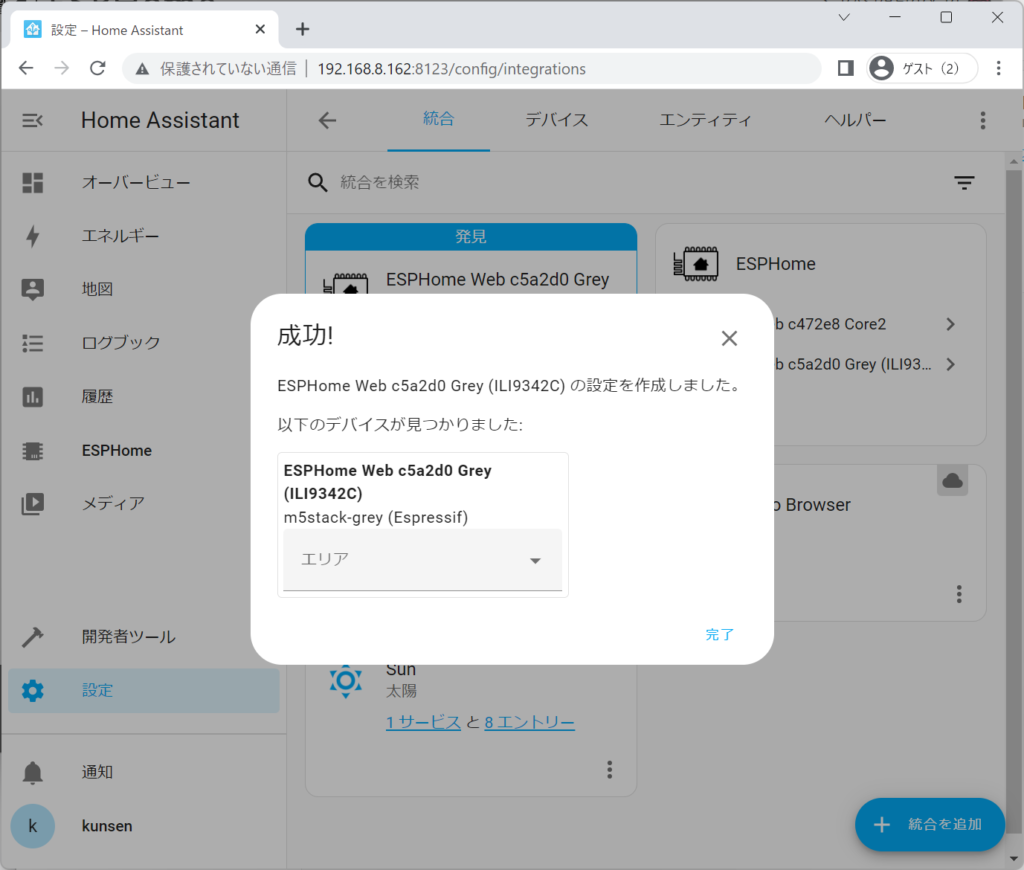Click the 統合を追加 button
This screenshot has height=870, width=1024.
929,824
